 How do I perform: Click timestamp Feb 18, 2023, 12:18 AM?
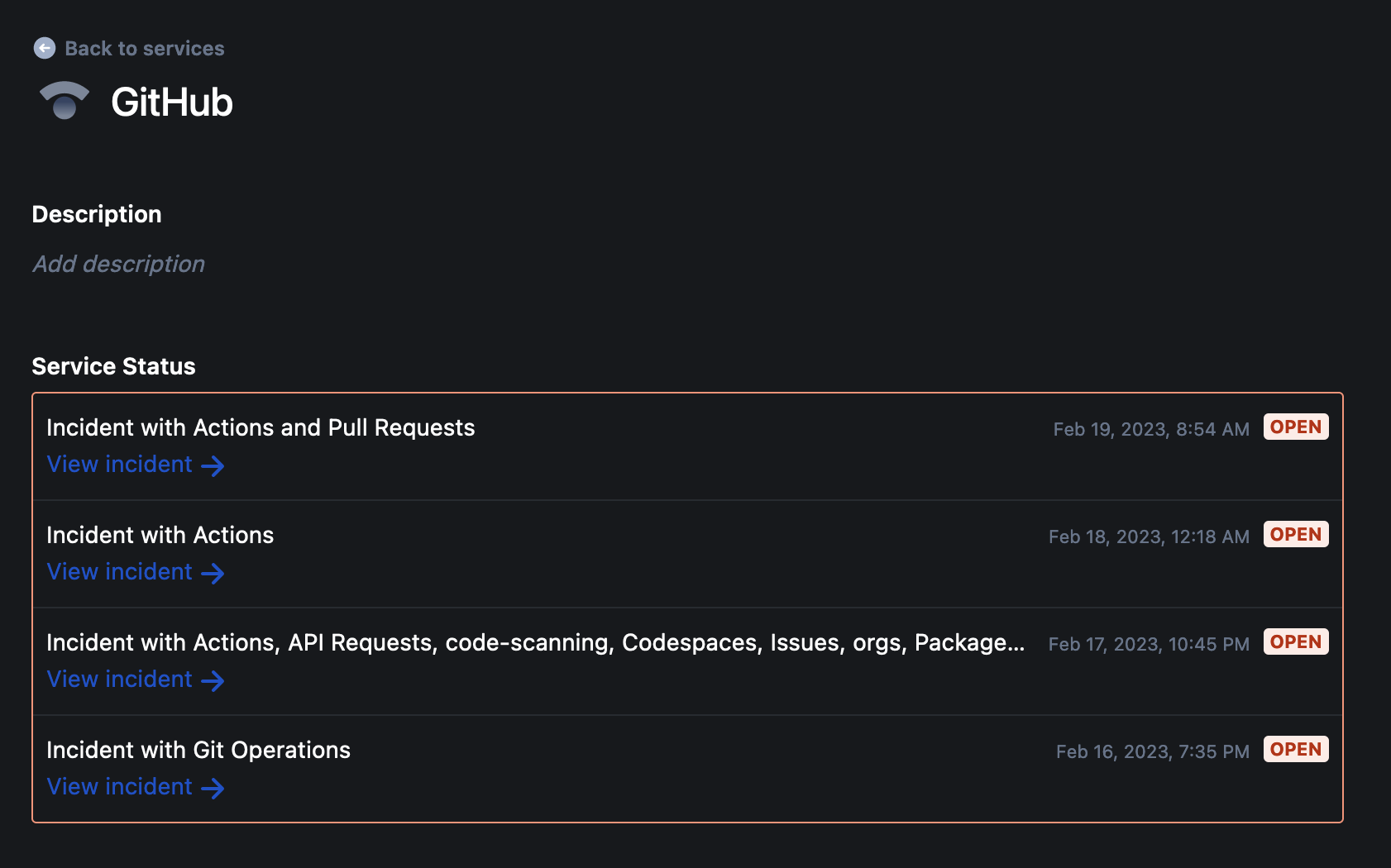[1149, 537]
